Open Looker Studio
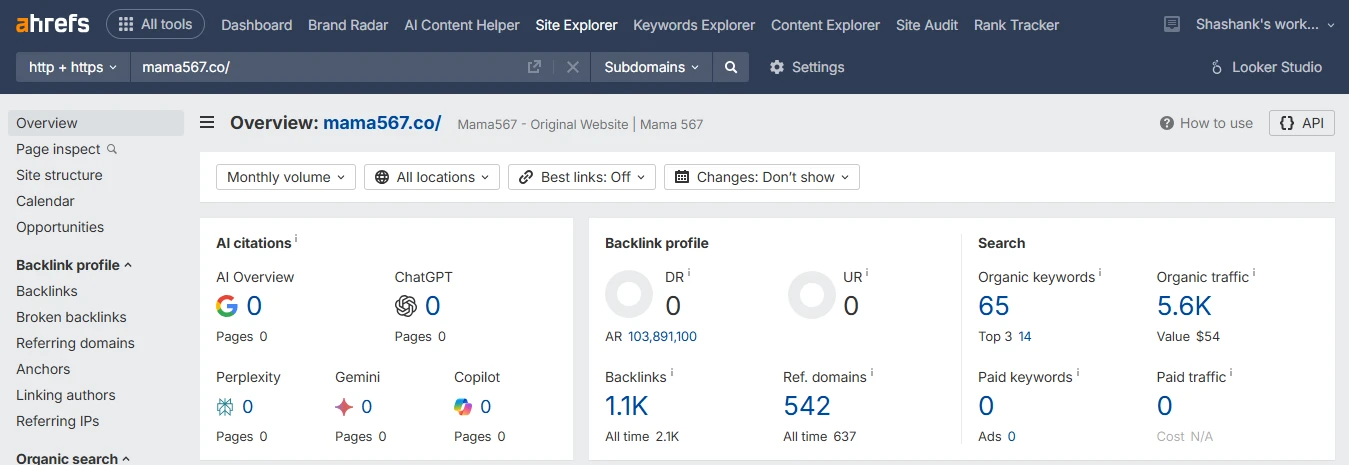Viewport: 1349px width, 465px height. (x=1266, y=67)
